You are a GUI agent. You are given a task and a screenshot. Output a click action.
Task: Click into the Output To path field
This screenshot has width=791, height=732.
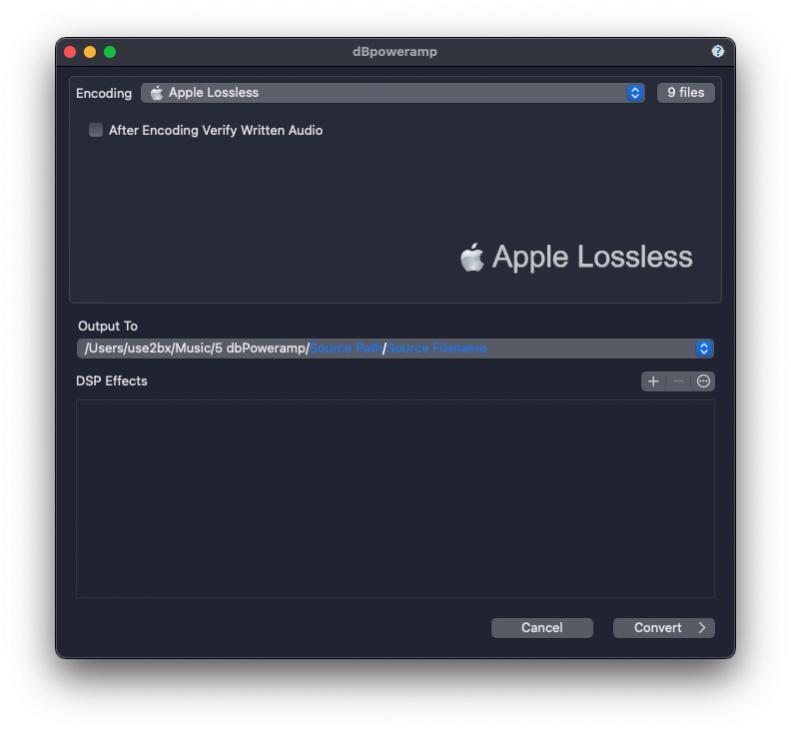point(395,348)
